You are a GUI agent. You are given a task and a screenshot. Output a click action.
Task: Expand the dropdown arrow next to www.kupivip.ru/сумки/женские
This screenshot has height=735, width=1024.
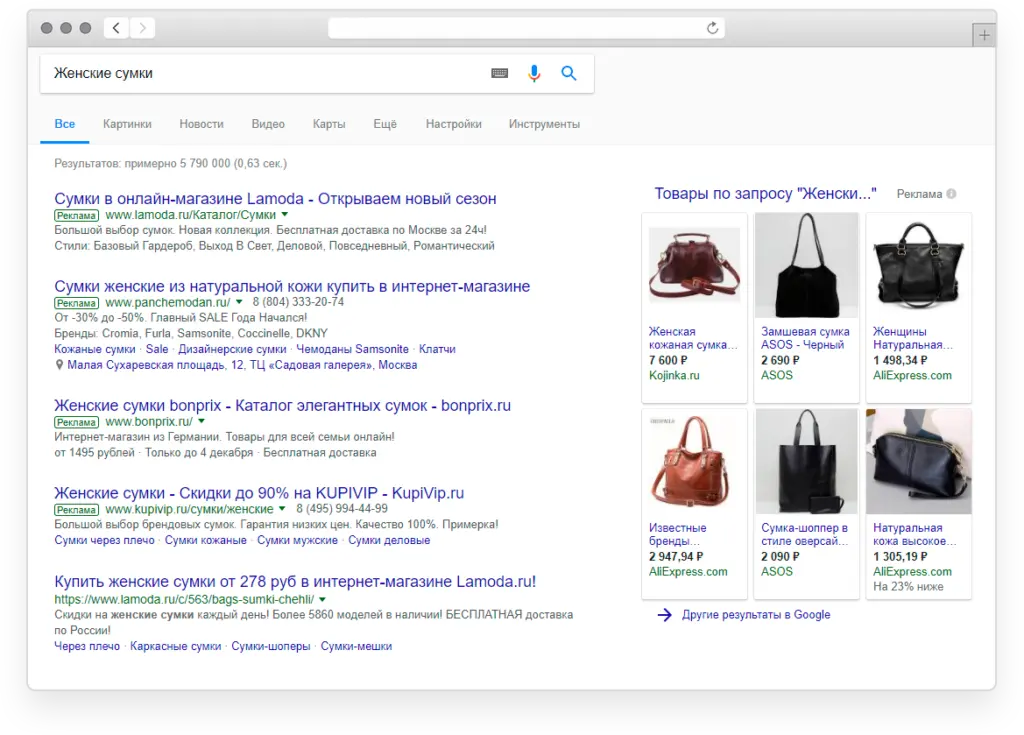point(282,508)
